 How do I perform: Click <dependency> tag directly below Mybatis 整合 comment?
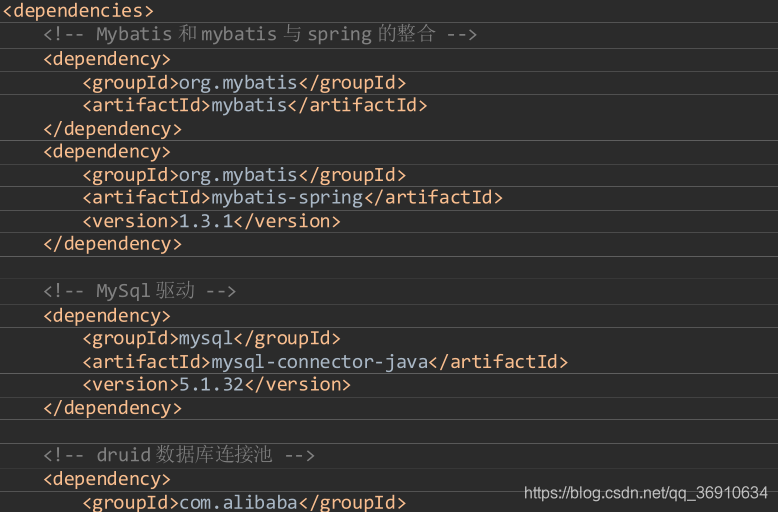(x=107, y=59)
